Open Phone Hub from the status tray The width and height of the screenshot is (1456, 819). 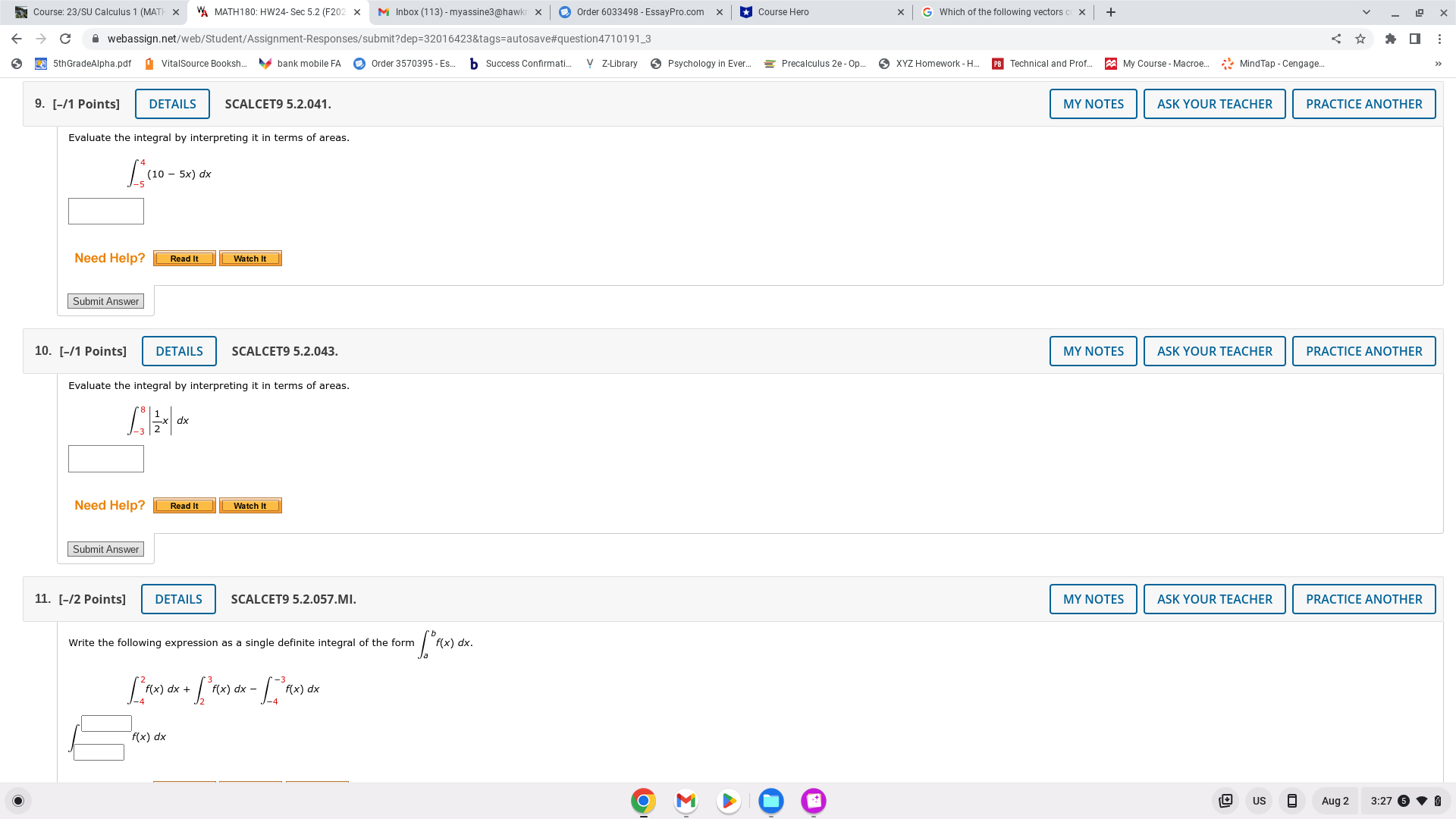1292,801
